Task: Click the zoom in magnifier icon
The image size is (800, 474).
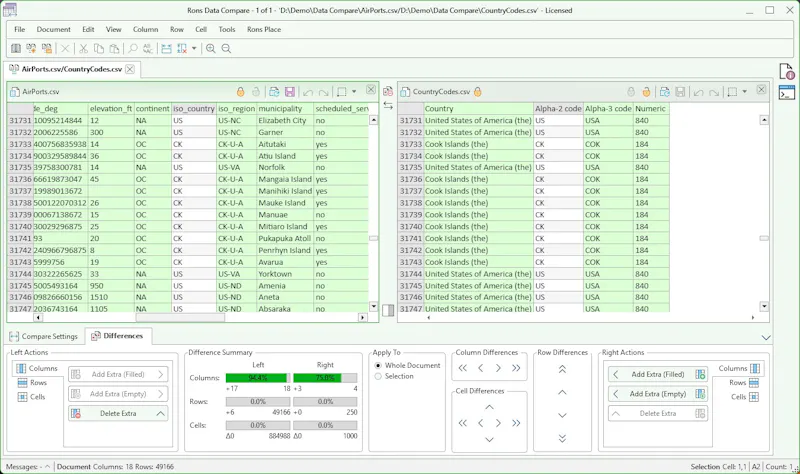Action: pos(211,48)
